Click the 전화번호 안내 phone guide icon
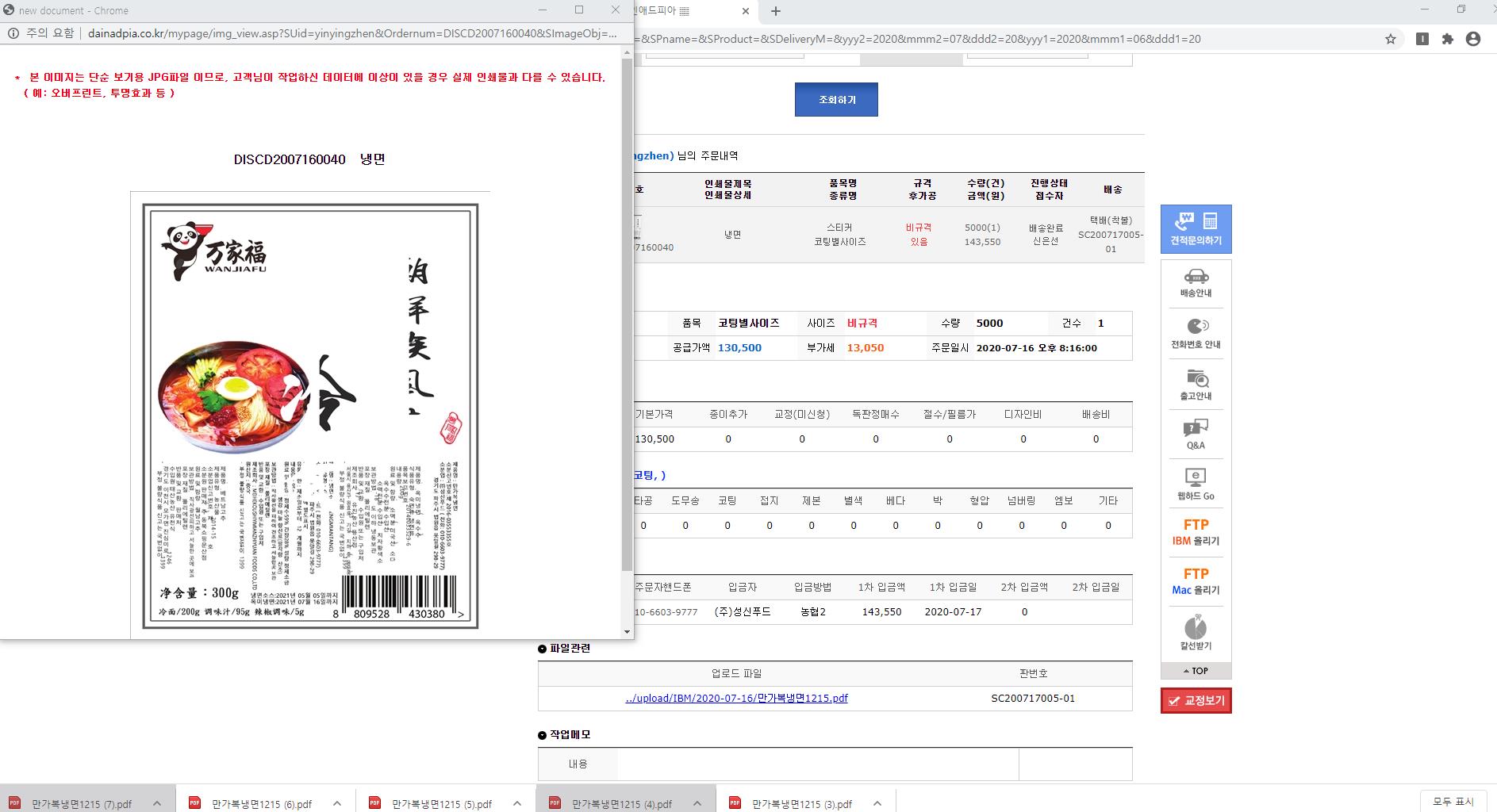Viewport: 1497px width, 812px height. [x=1196, y=333]
